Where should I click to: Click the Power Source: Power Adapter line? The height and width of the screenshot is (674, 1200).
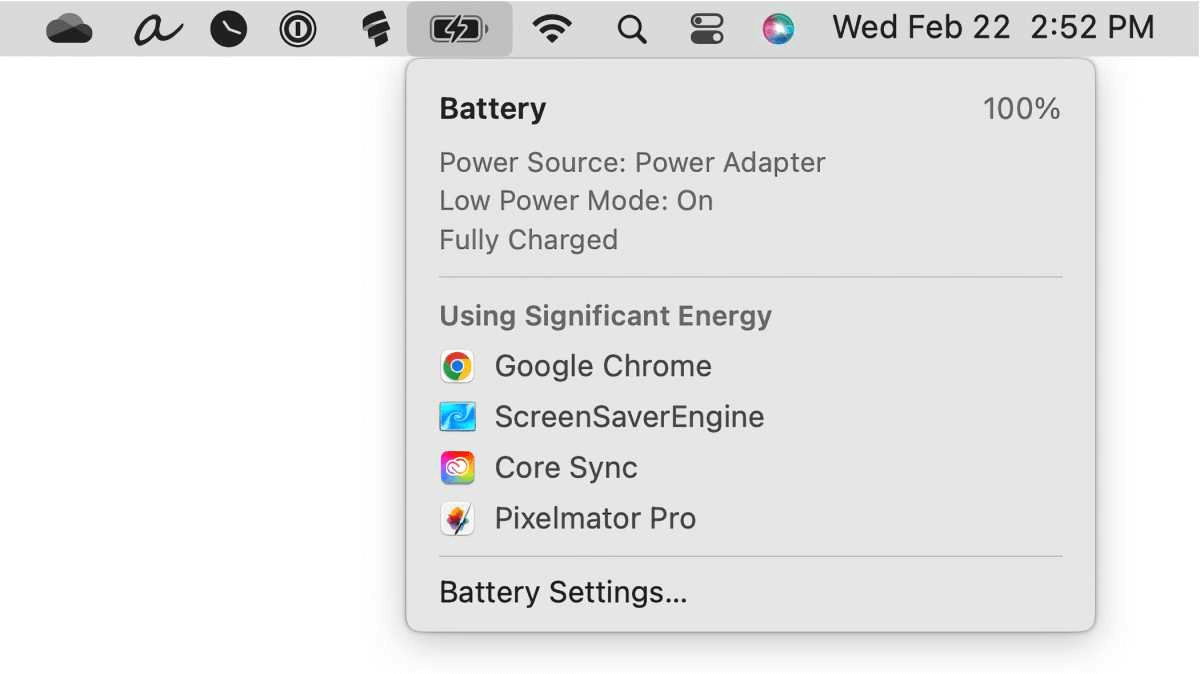(x=632, y=163)
